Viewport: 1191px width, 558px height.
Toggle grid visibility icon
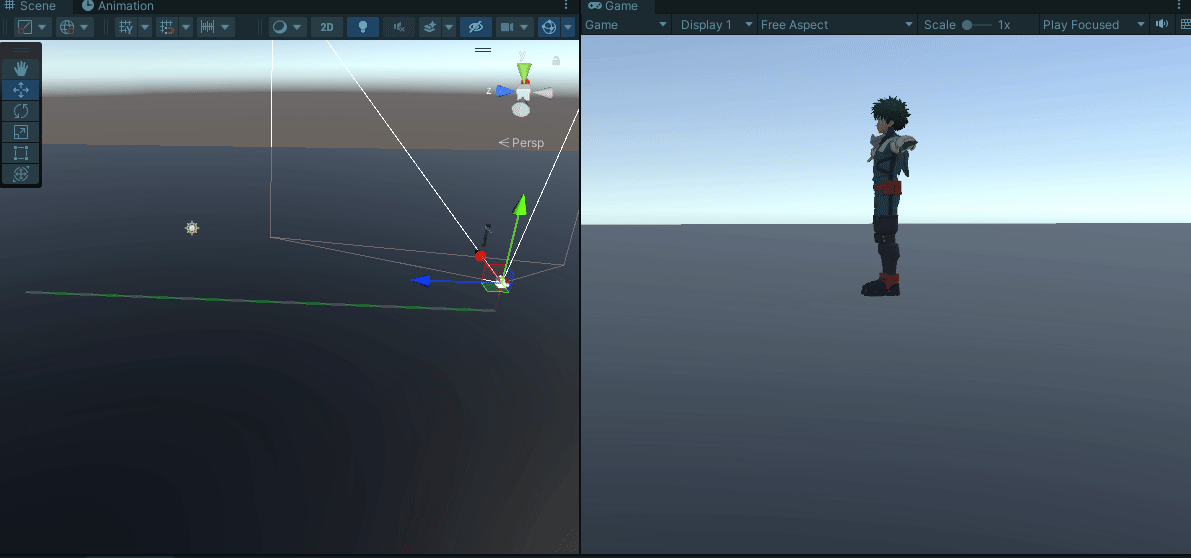click(x=127, y=27)
